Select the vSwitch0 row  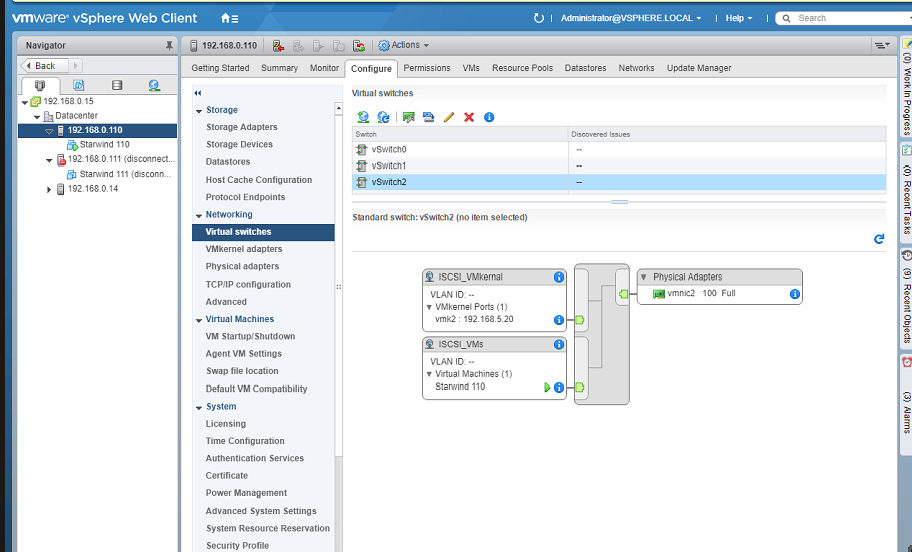619,149
